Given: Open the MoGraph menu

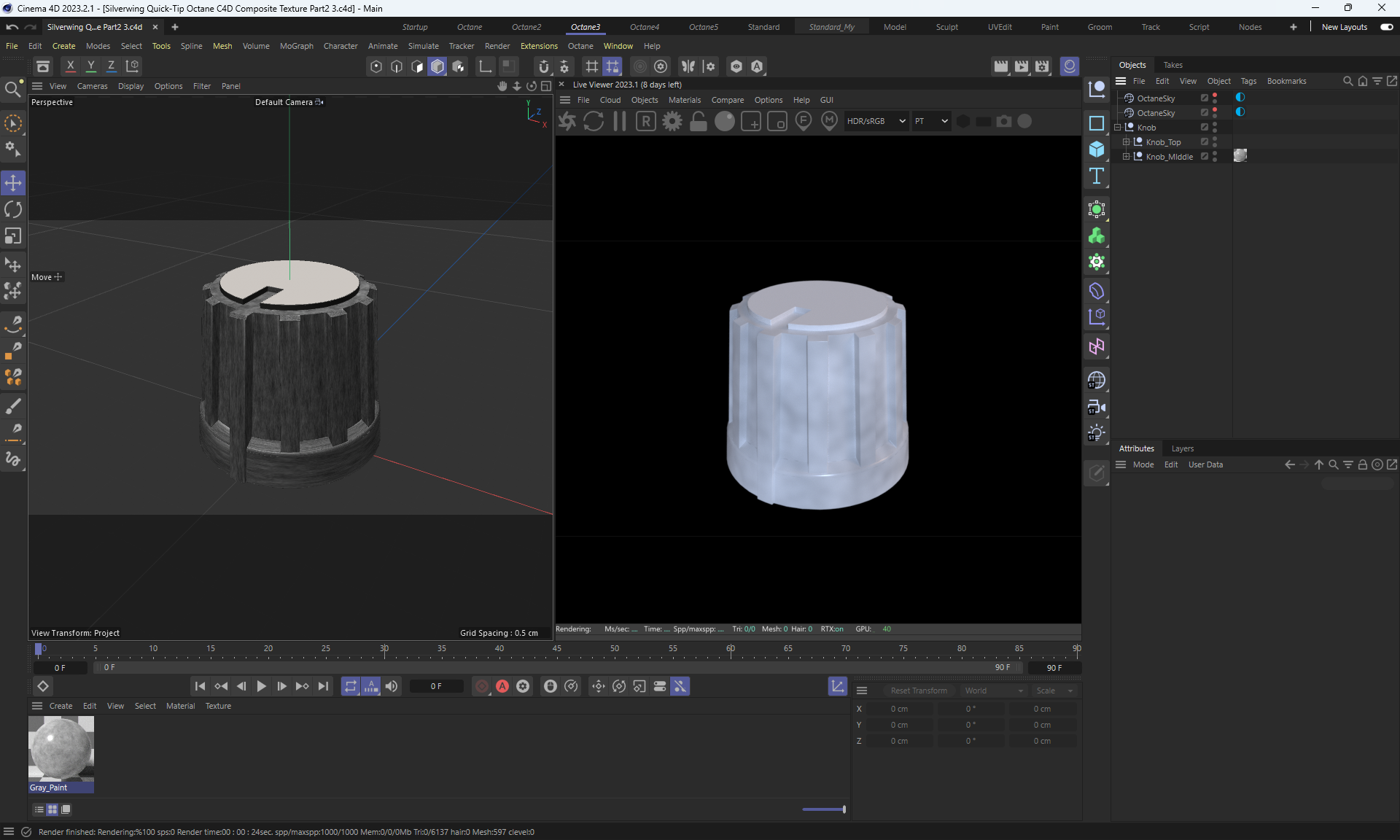Looking at the screenshot, I should click(296, 46).
